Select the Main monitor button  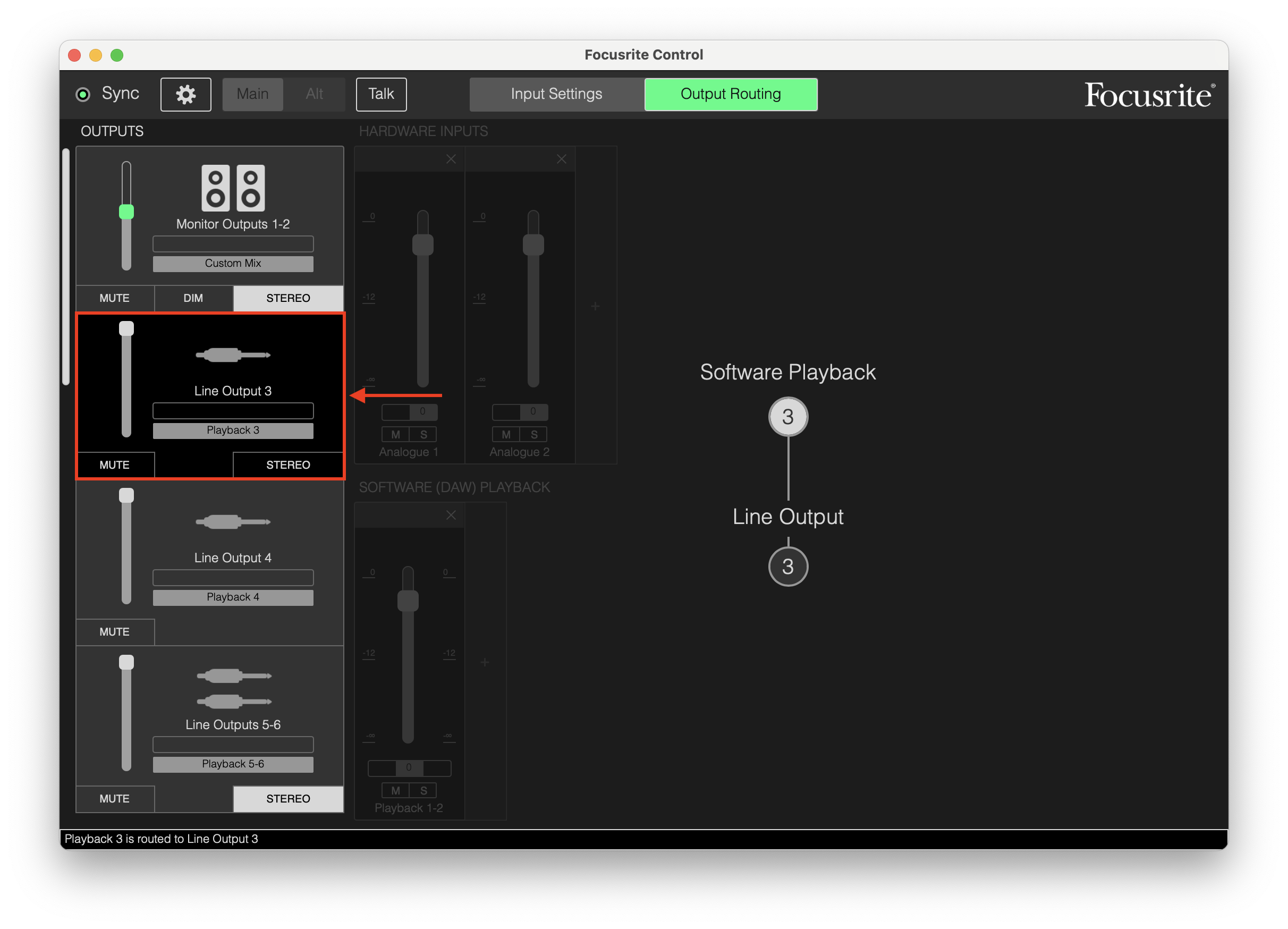(x=253, y=94)
